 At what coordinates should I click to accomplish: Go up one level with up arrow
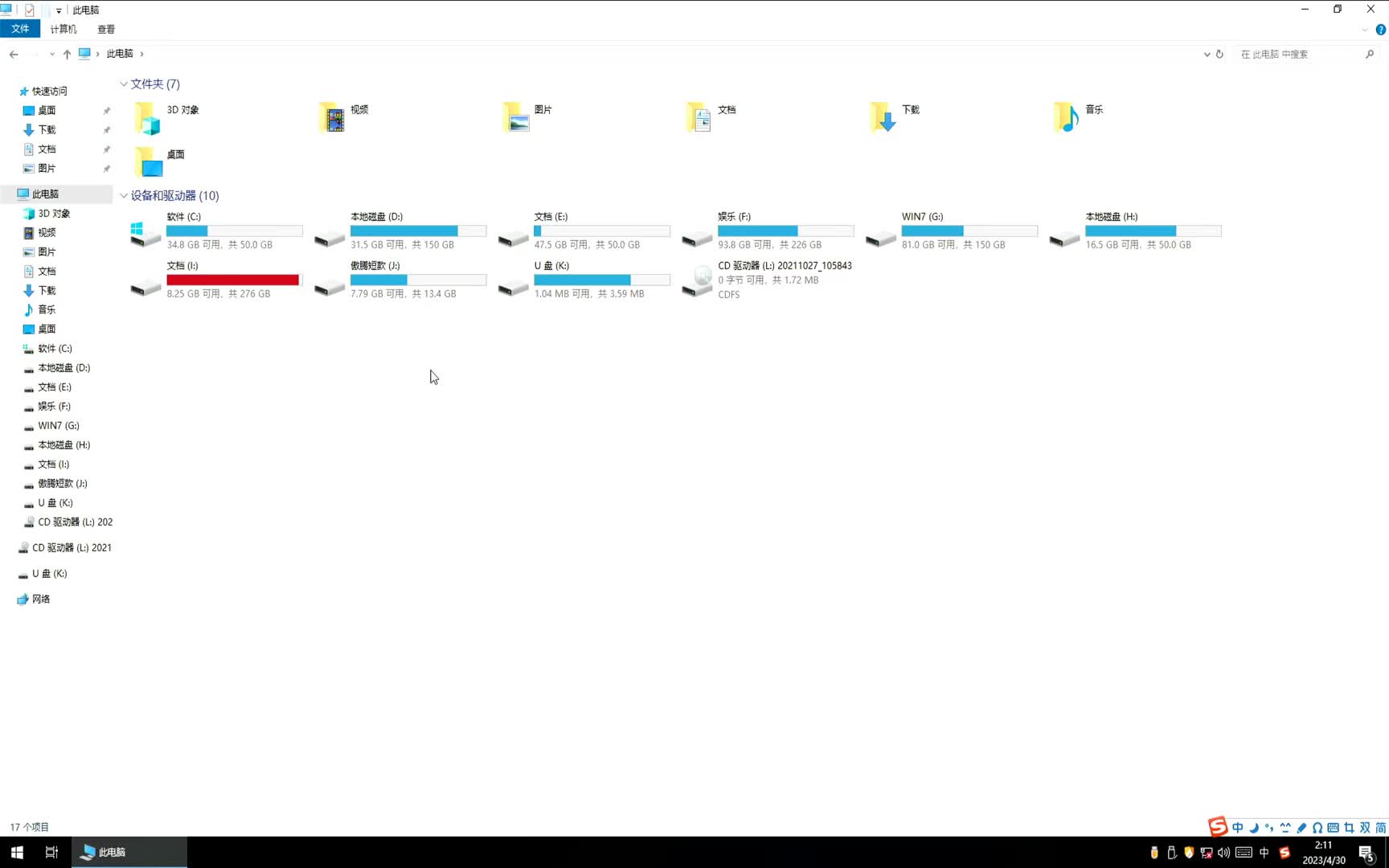click(x=67, y=54)
